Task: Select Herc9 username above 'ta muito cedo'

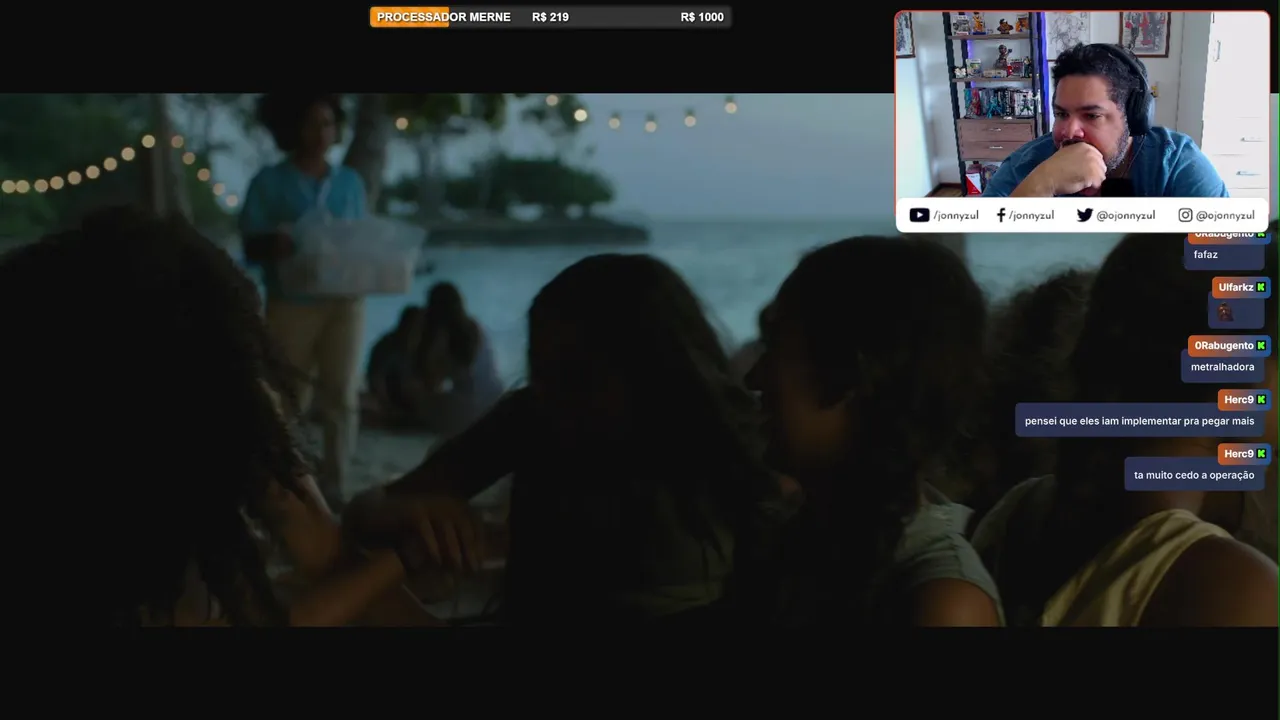Action: tap(1238, 453)
